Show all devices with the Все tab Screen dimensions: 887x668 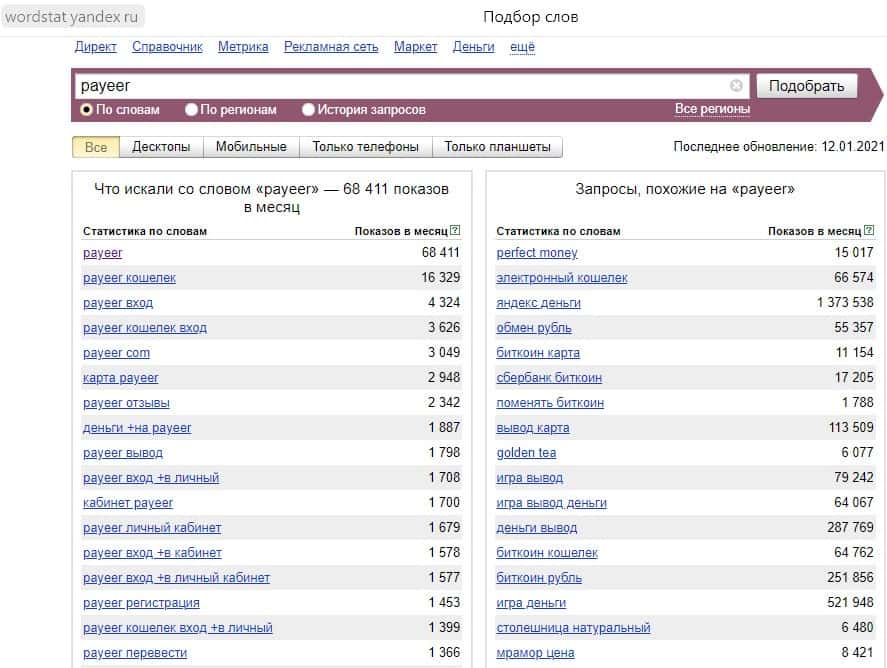(x=96, y=147)
